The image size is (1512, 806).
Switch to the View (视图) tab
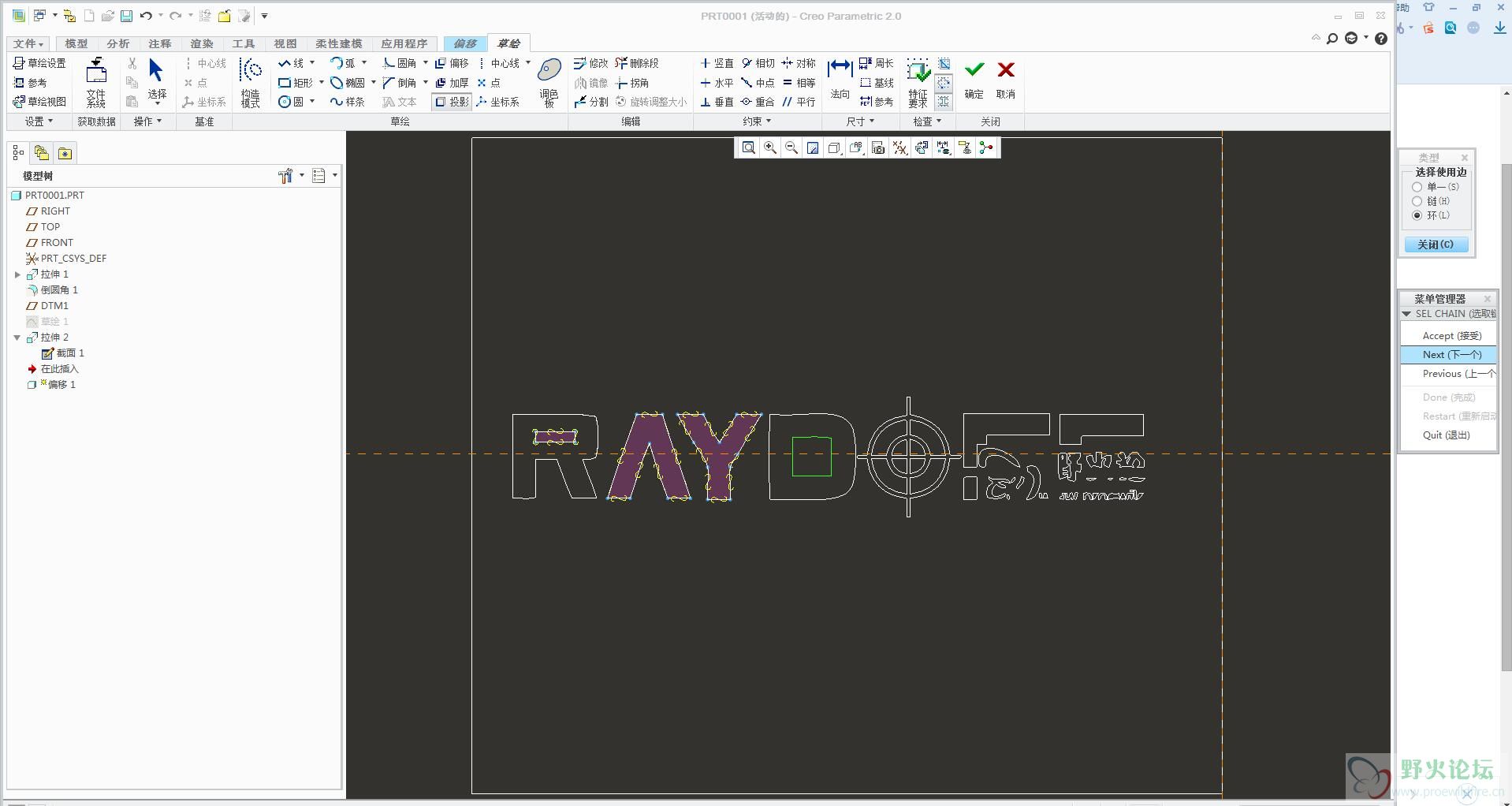[x=285, y=43]
